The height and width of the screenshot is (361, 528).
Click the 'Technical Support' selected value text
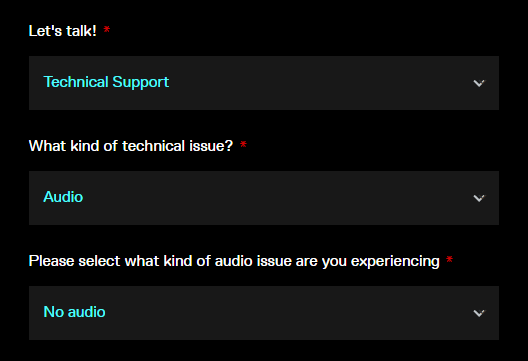(106, 82)
